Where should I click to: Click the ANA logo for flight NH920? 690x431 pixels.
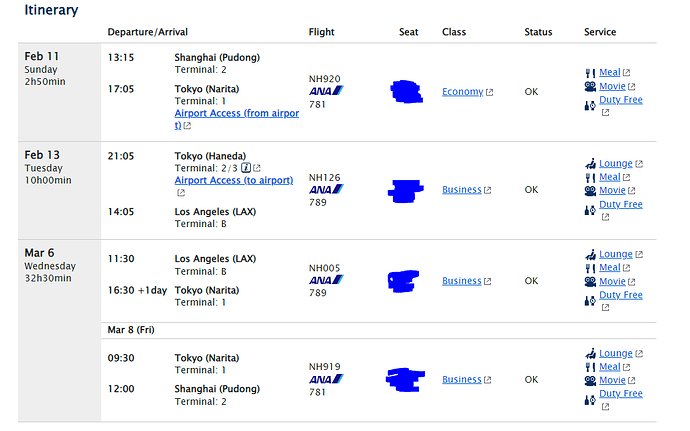click(326, 91)
